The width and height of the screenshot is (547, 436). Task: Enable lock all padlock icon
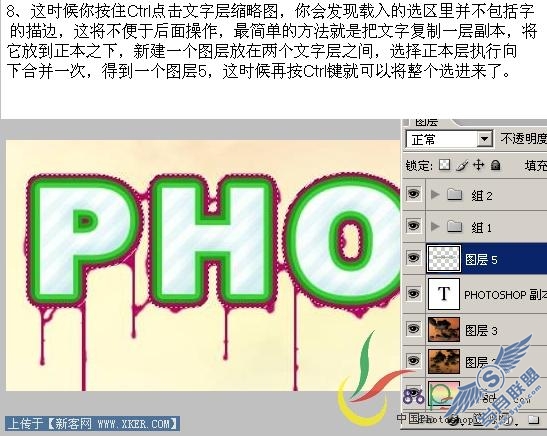click(495, 165)
